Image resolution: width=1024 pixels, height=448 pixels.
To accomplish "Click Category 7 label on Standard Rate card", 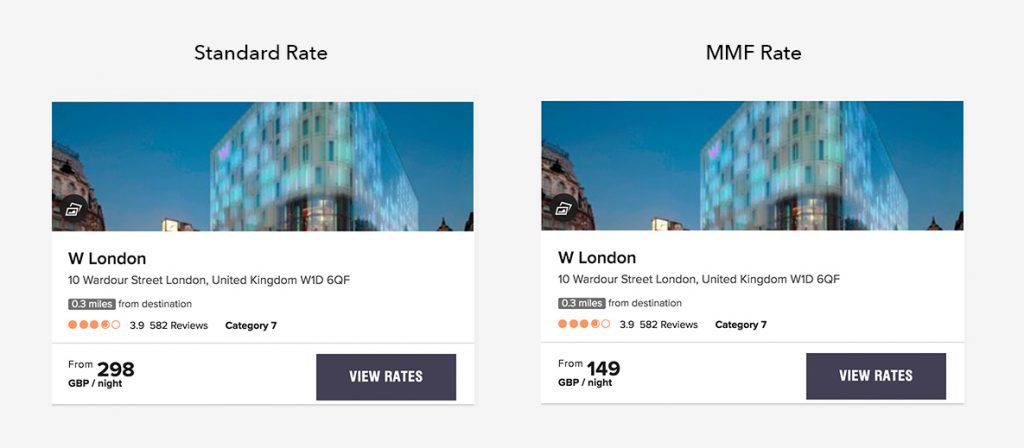I will point(251,325).
